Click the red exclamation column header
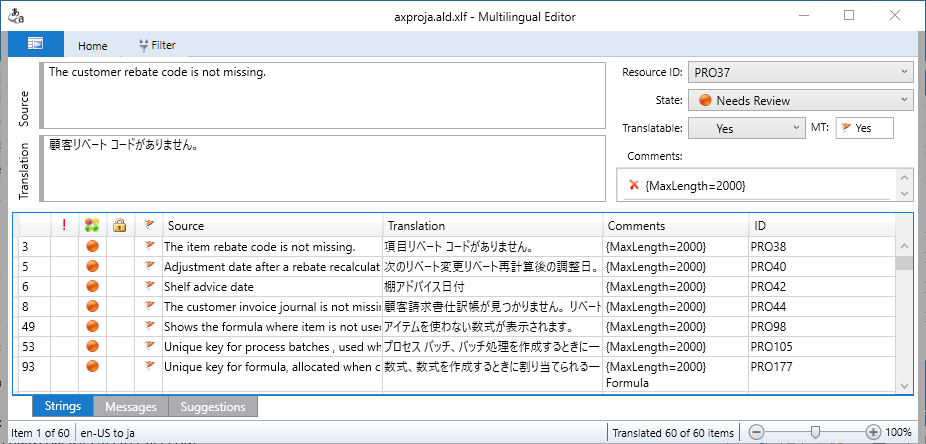Viewport: 926px width, 444px height. click(x=64, y=226)
